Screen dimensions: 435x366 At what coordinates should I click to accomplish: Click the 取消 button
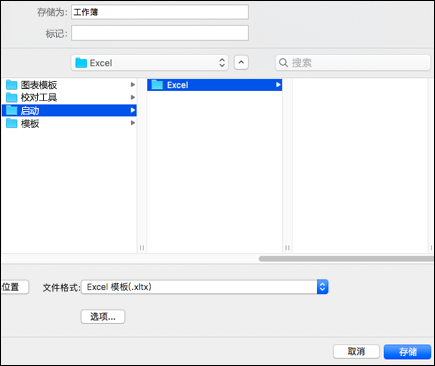[x=356, y=351]
